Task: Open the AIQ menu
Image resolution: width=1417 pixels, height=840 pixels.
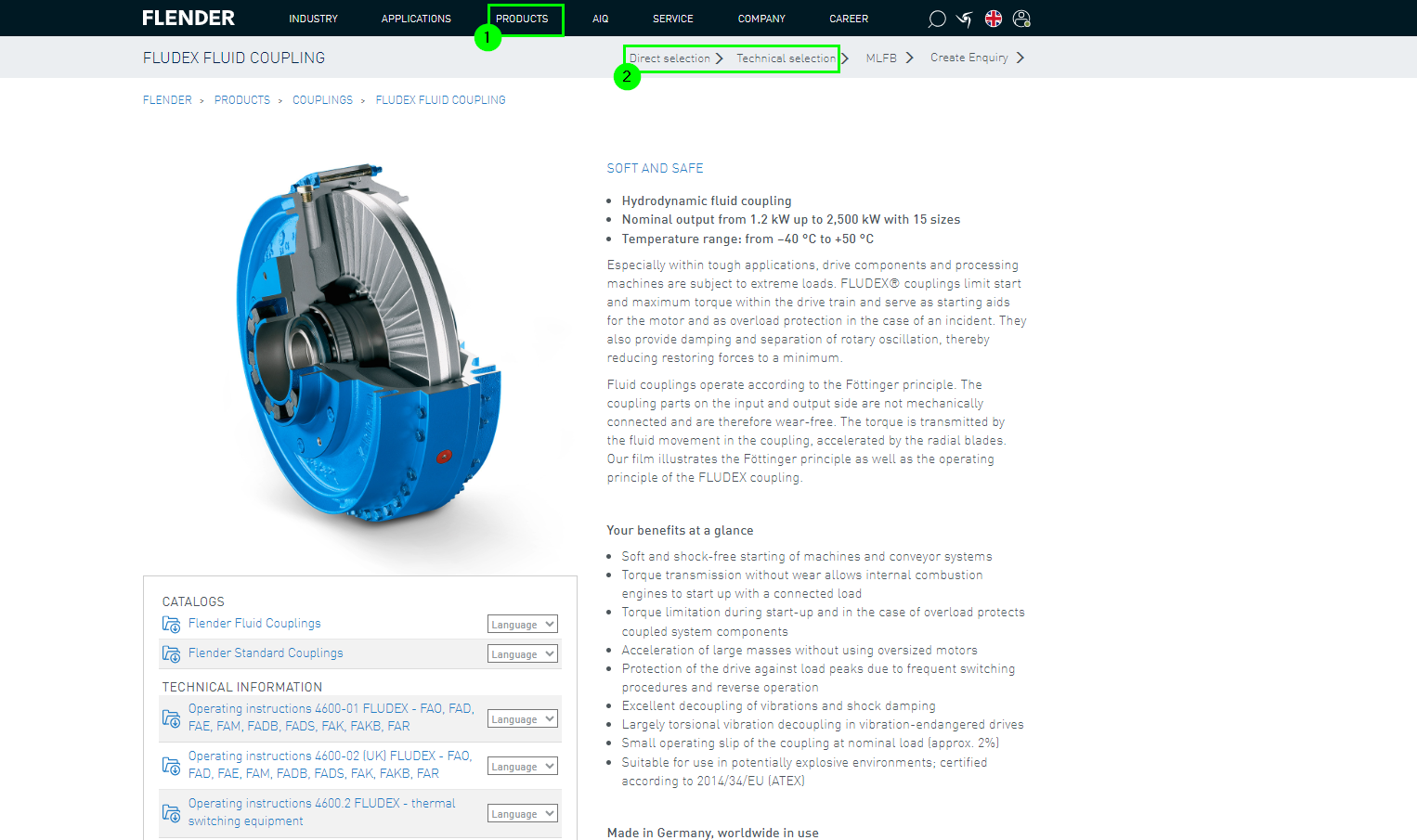Action: click(x=601, y=19)
